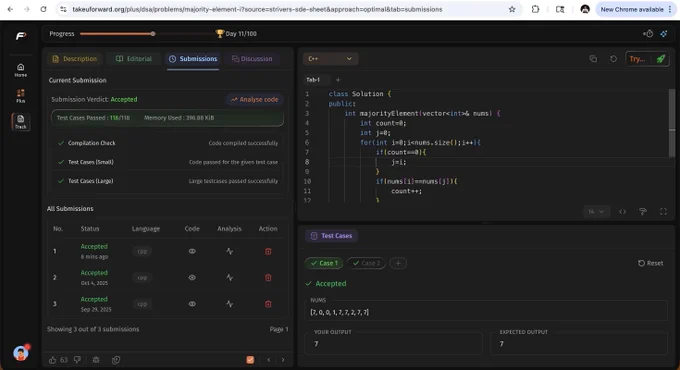
Task: Open analysis for the Oct 4, 2025 submission
Action: click(229, 278)
